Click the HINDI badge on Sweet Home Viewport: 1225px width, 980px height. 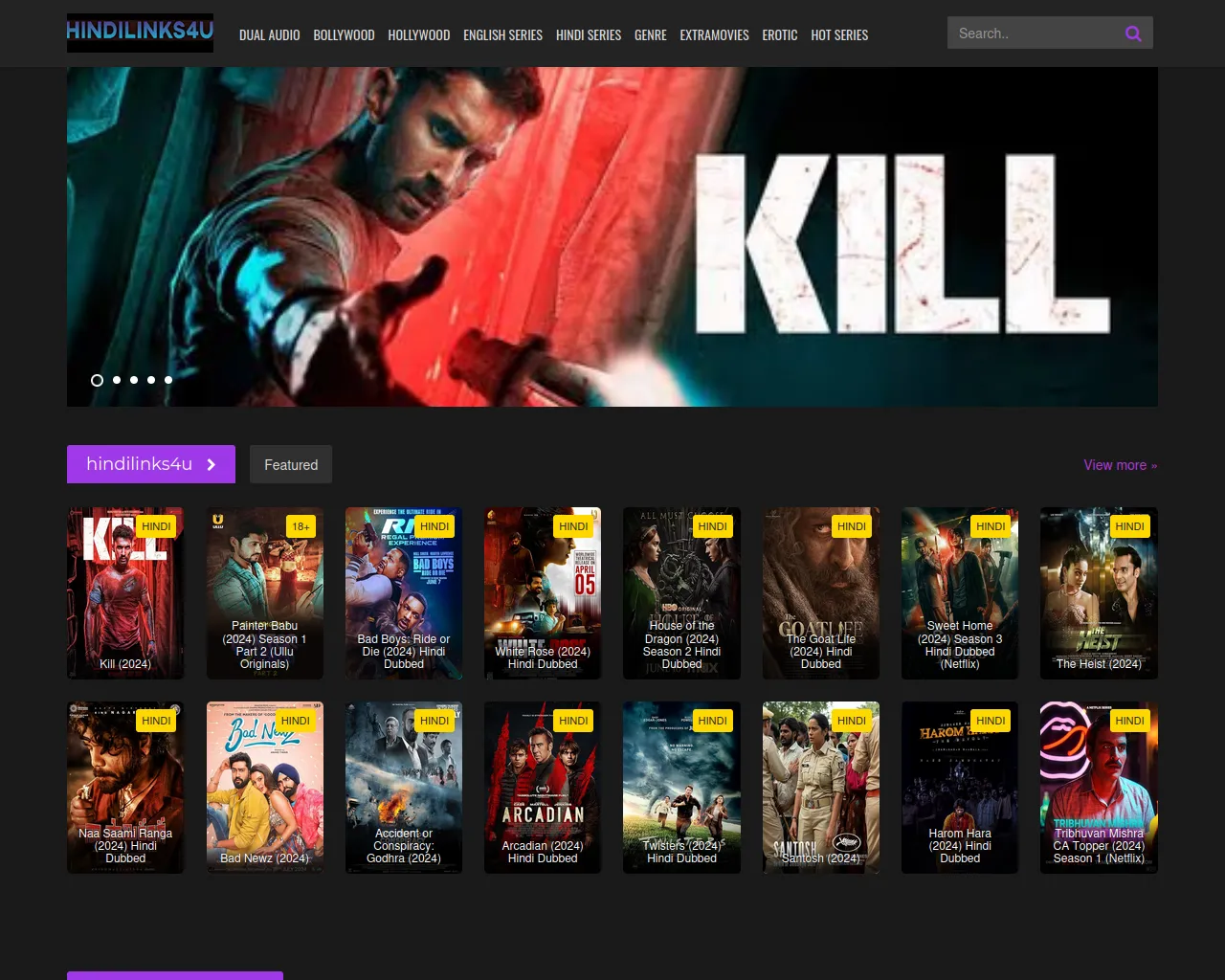[x=991, y=526]
